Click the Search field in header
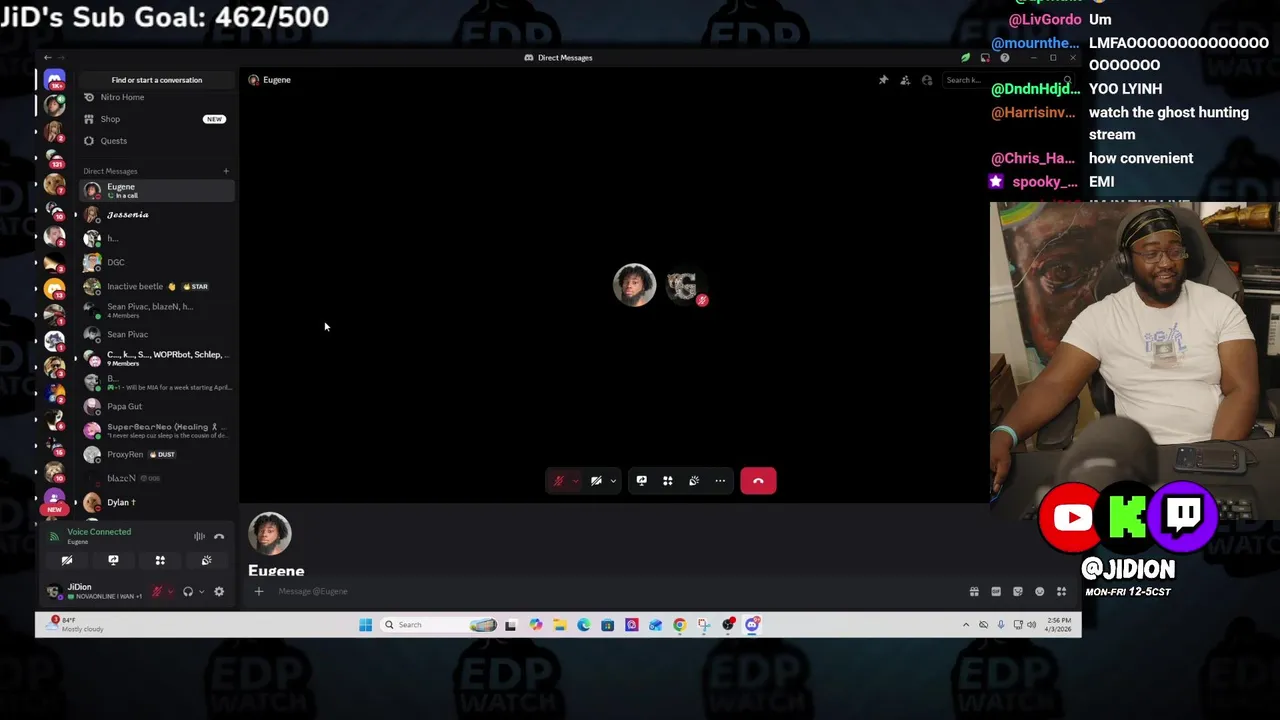The height and width of the screenshot is (720, 1280). coord(1007,80)
